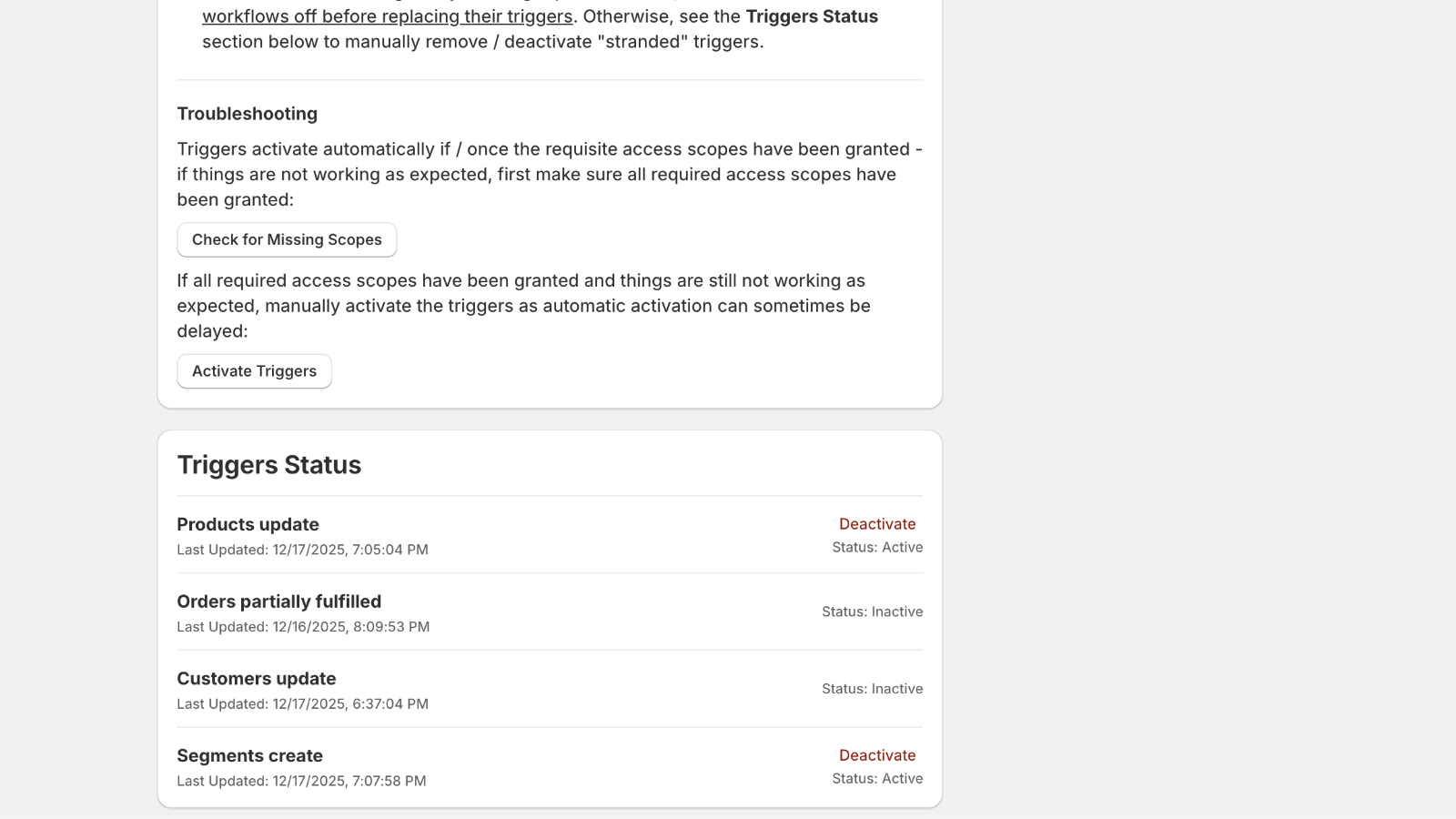Viewport: 1456px width, 819px height.
Task: Click Segments create last updated timestamp
Action: click(x=301, y=780)
